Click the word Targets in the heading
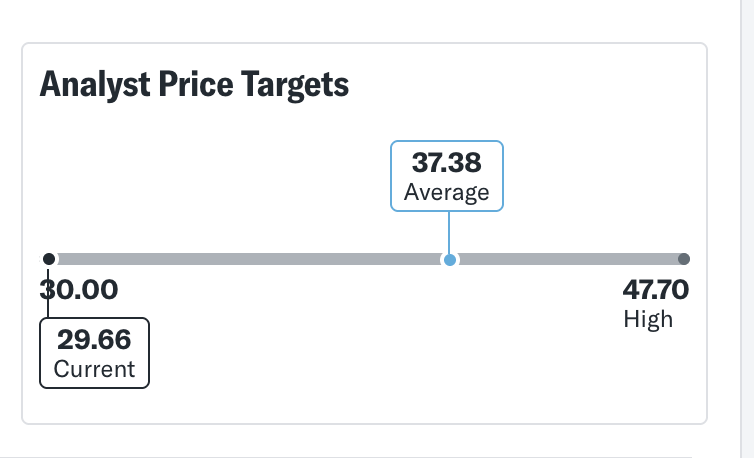This screenshot has height=458, width=754. (295, 85)
